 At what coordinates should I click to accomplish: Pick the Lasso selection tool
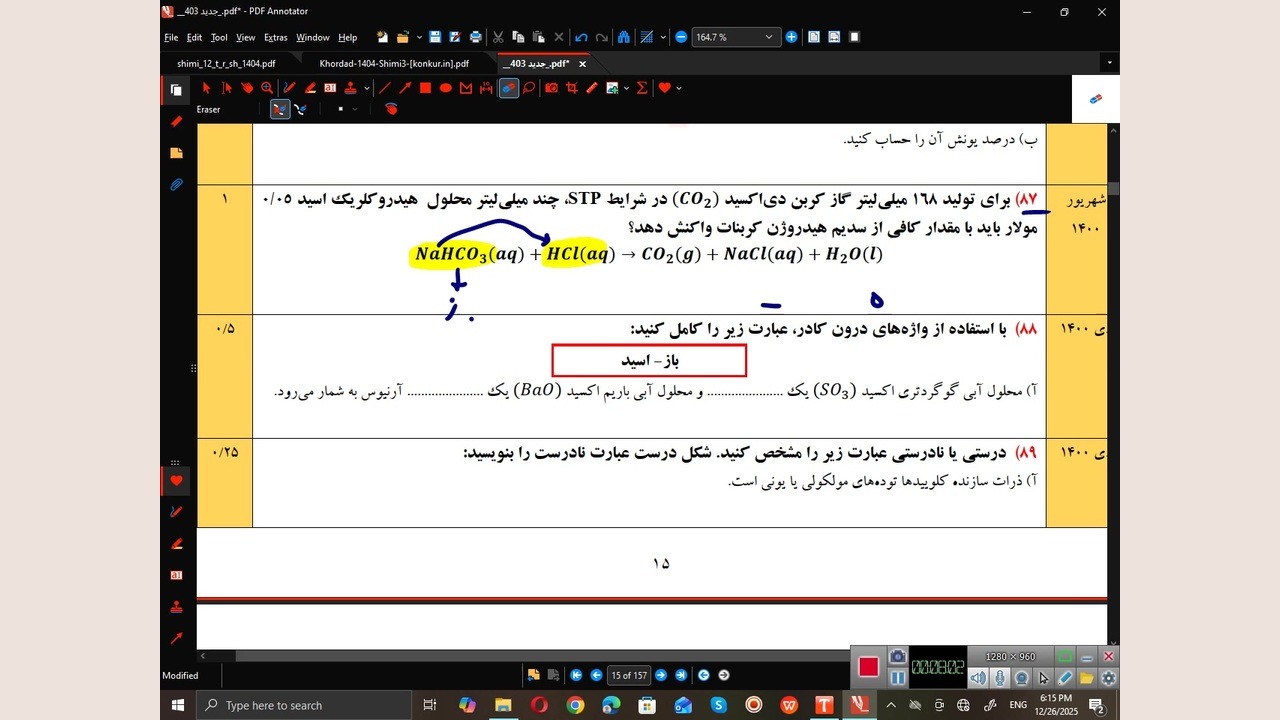(x=528, y=88)
